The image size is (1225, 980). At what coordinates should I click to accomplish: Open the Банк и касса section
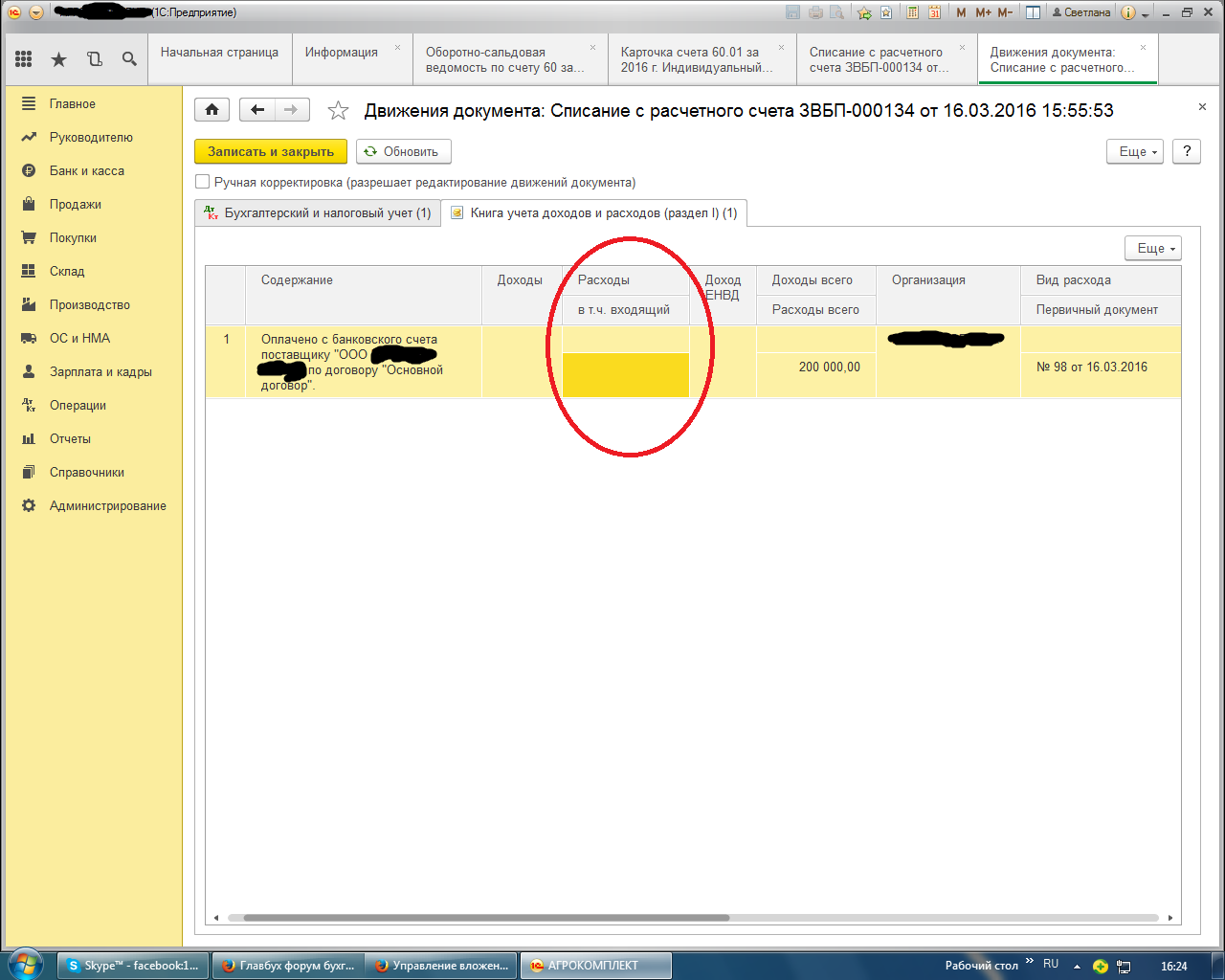click(87, 170)
